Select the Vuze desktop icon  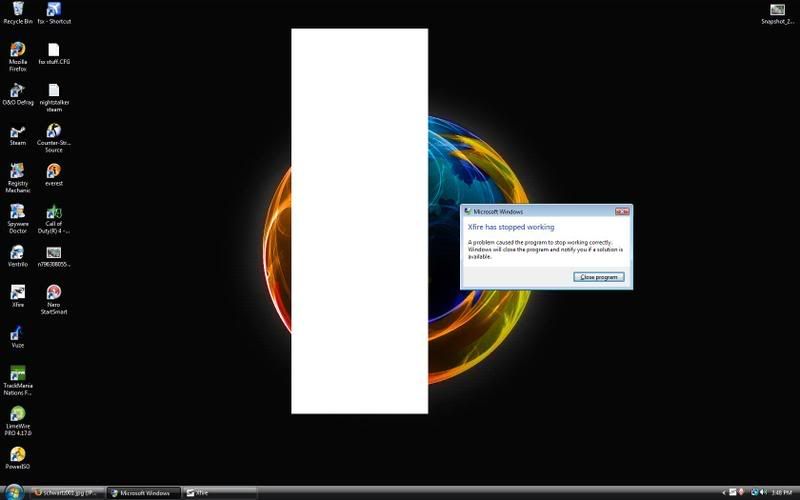point(18,337)
